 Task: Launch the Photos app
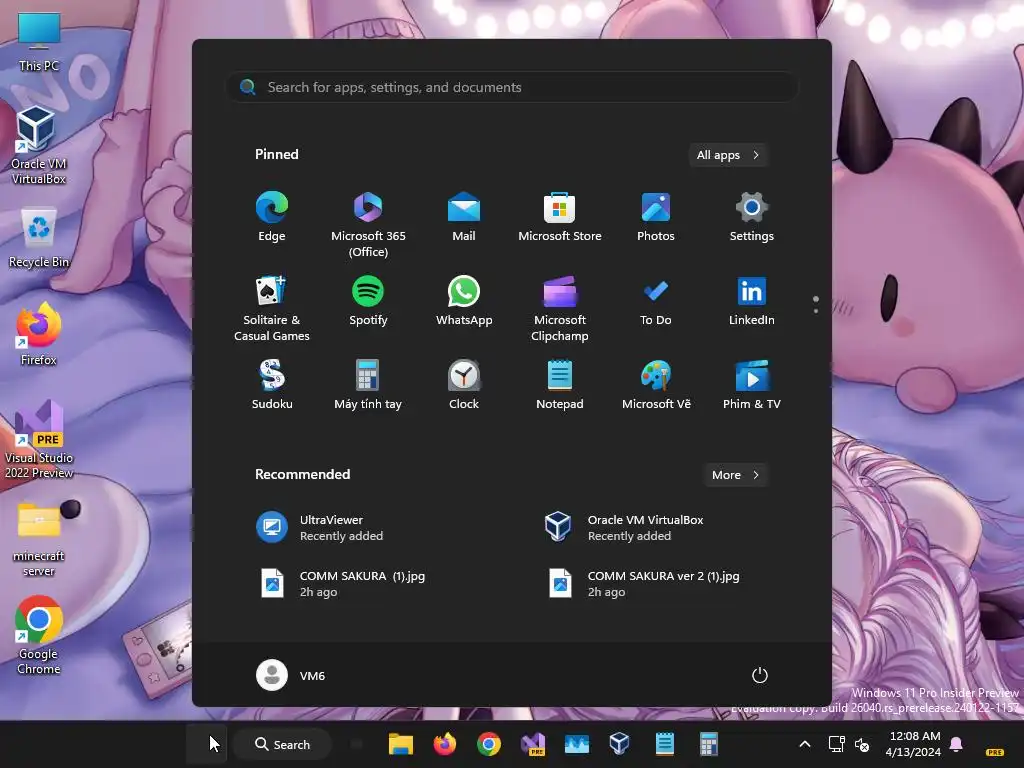pyautogui.click(x=656, y=217)
